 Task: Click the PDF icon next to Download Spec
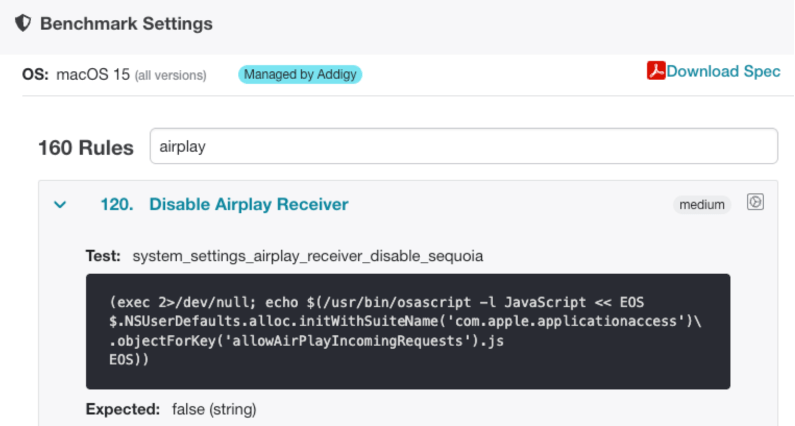pos(656,70)
